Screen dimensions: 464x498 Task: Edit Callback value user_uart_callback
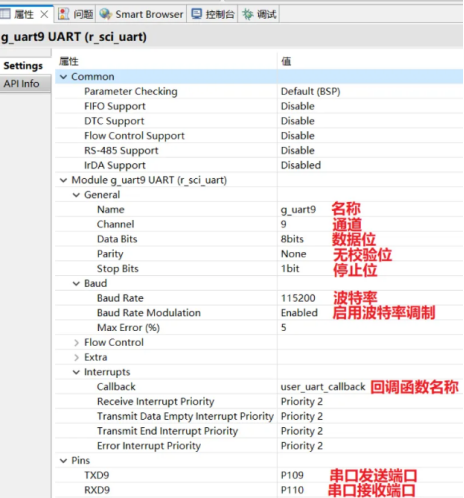tap(323, 387)
